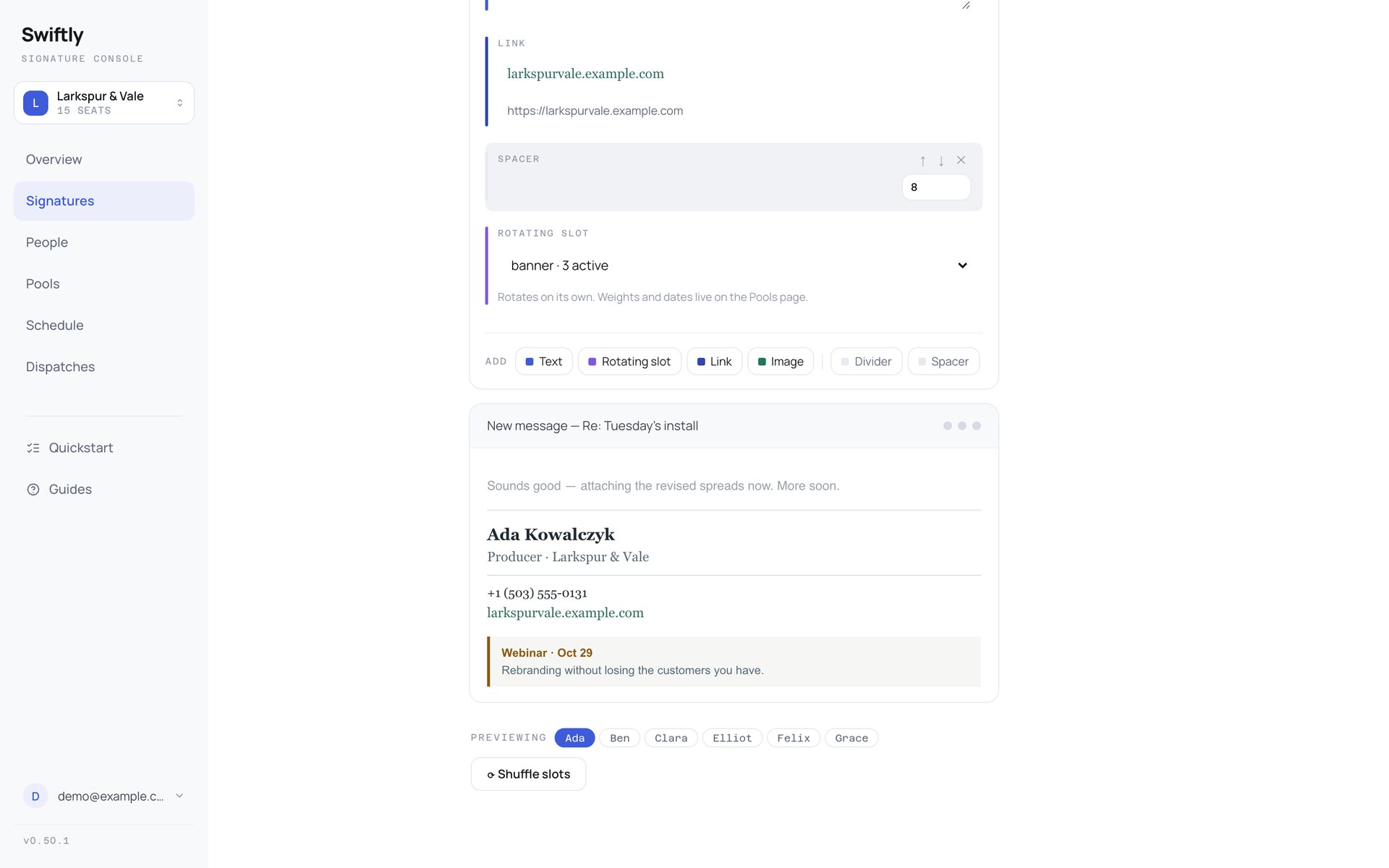This screenshot has height=868, width=1389.
Task: Go to Overview page
Action: click(104, 159)
